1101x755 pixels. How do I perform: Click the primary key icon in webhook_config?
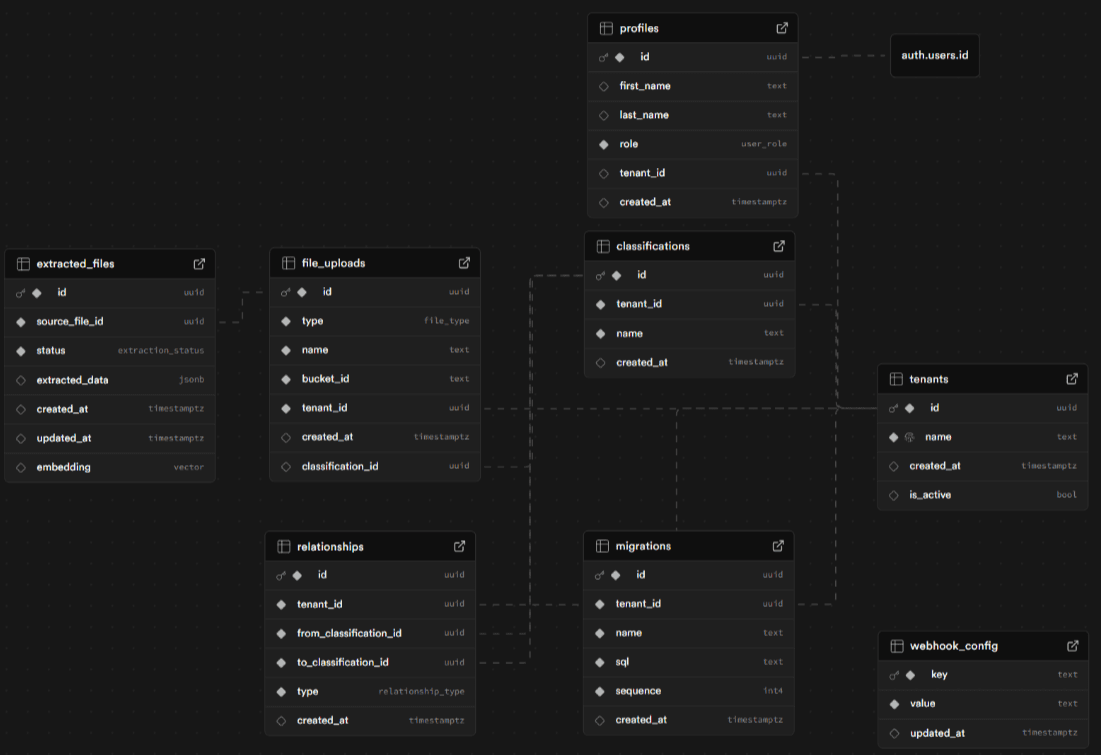(x=894, y=675)
